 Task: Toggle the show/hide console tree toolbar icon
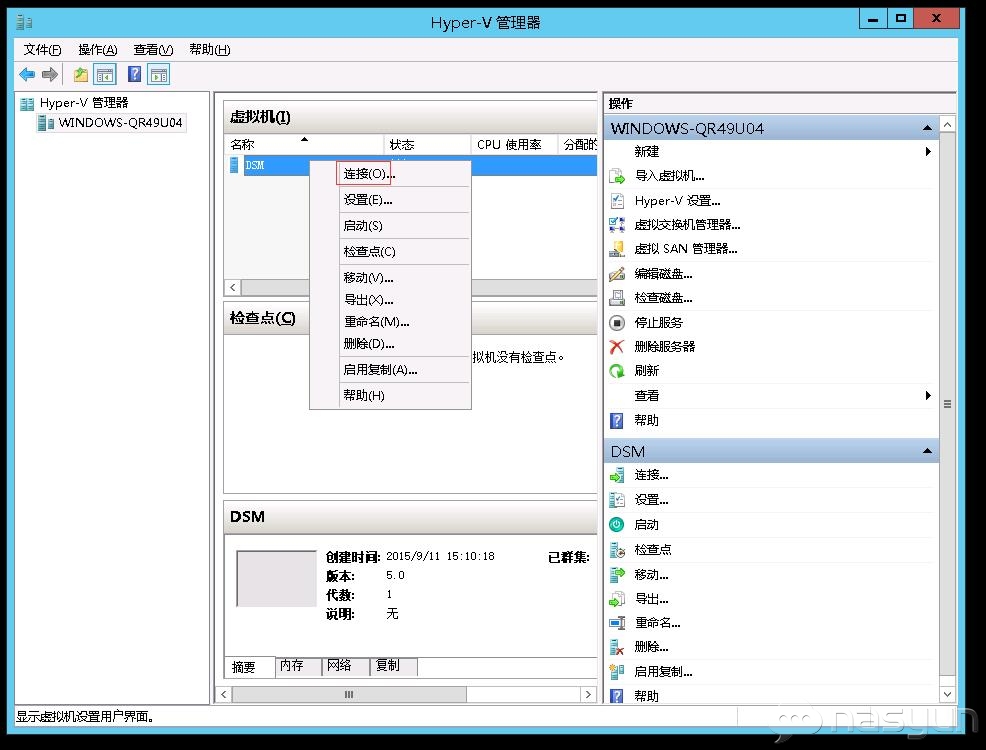tap(105, 75)
